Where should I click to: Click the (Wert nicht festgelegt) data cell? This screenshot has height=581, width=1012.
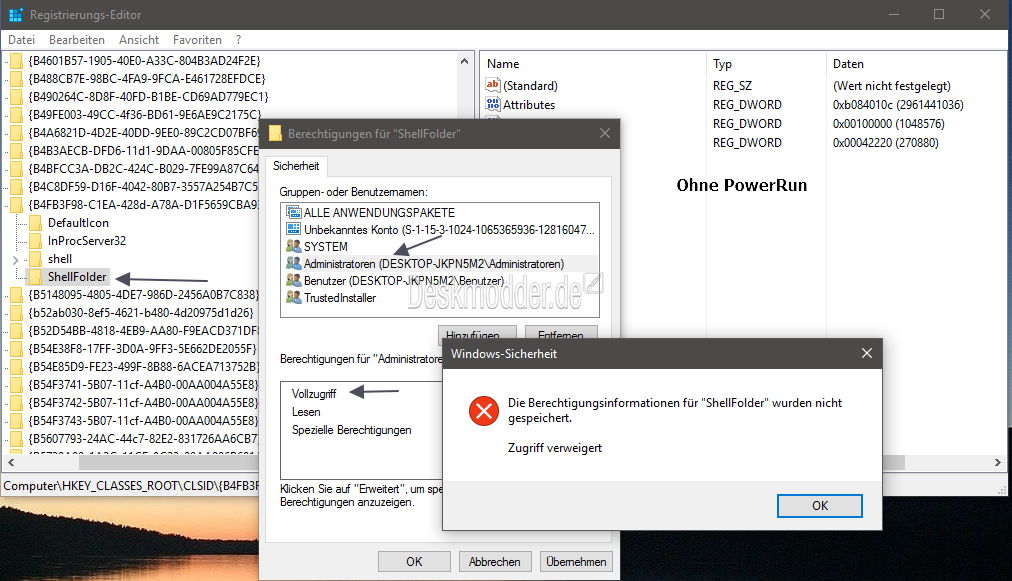click(891, 86)
